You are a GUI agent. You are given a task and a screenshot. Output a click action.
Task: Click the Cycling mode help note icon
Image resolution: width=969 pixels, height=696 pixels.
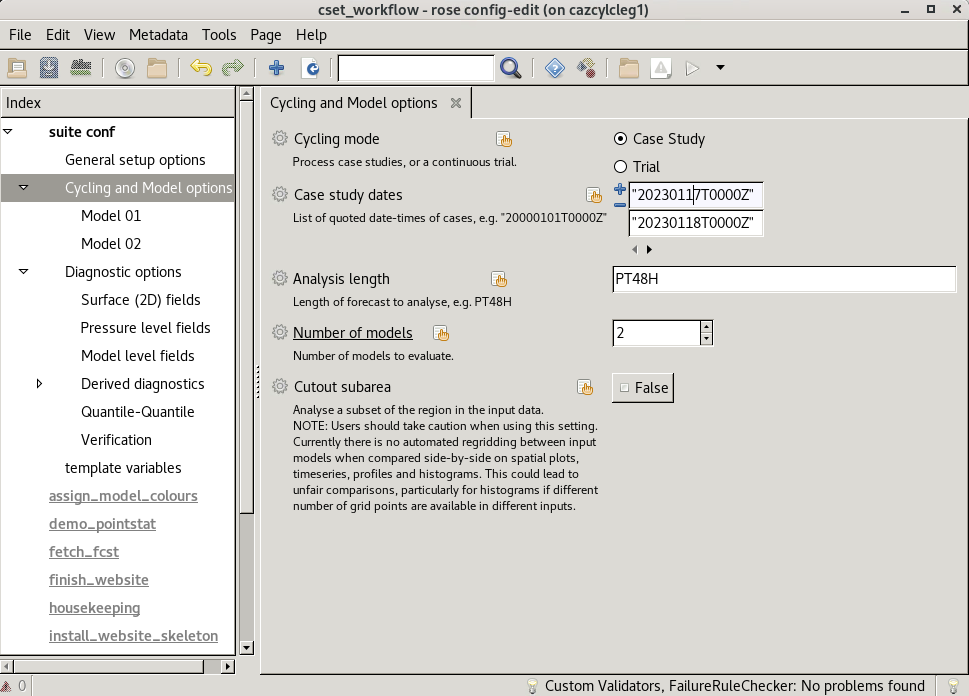click(504, 140)
